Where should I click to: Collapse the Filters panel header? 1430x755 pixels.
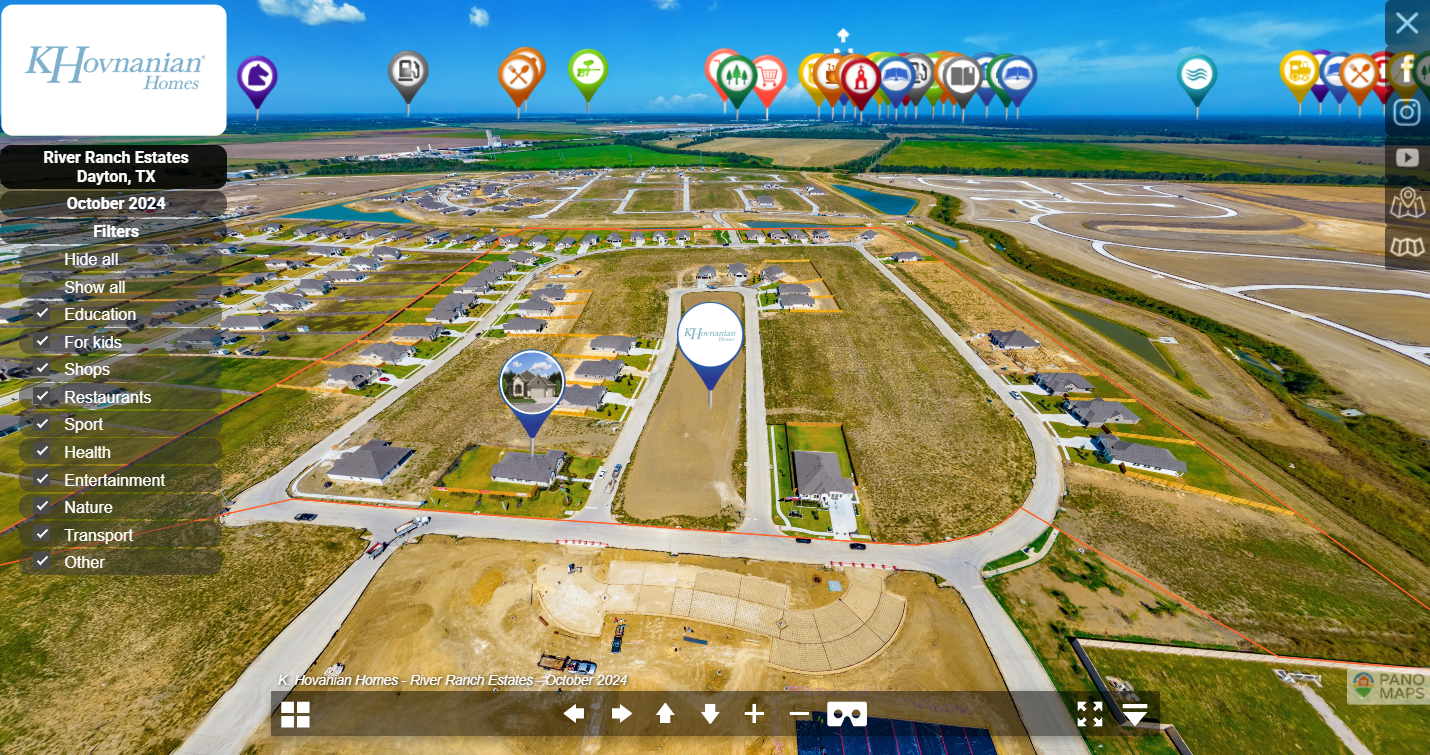click(x=116, y=231)
